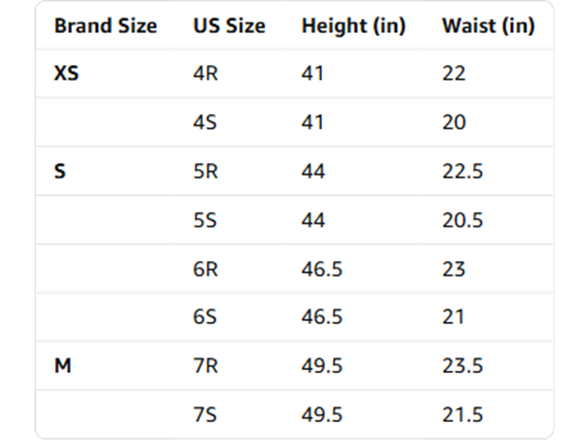This screenshot has width=588, height=441.
Task: Click the 4S US size cell
Action: pyautogui.click(x=205, y=122)
